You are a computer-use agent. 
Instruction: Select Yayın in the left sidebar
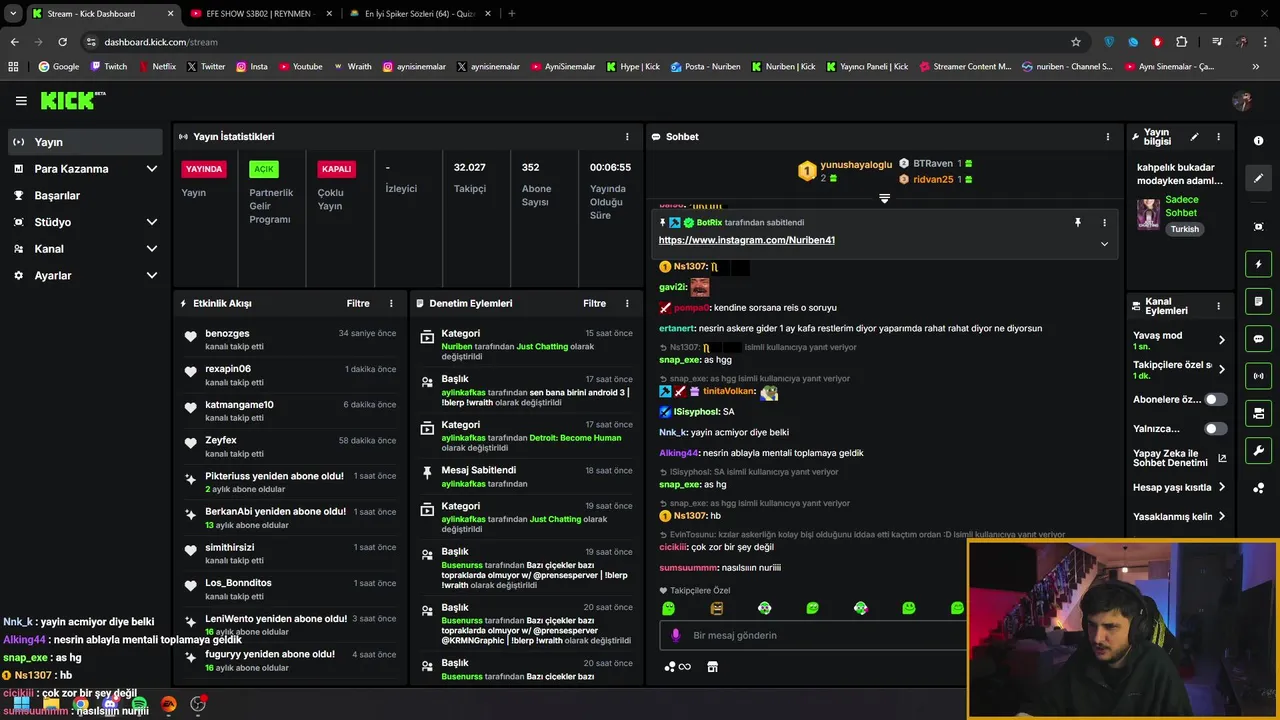[x=85, y=142]
